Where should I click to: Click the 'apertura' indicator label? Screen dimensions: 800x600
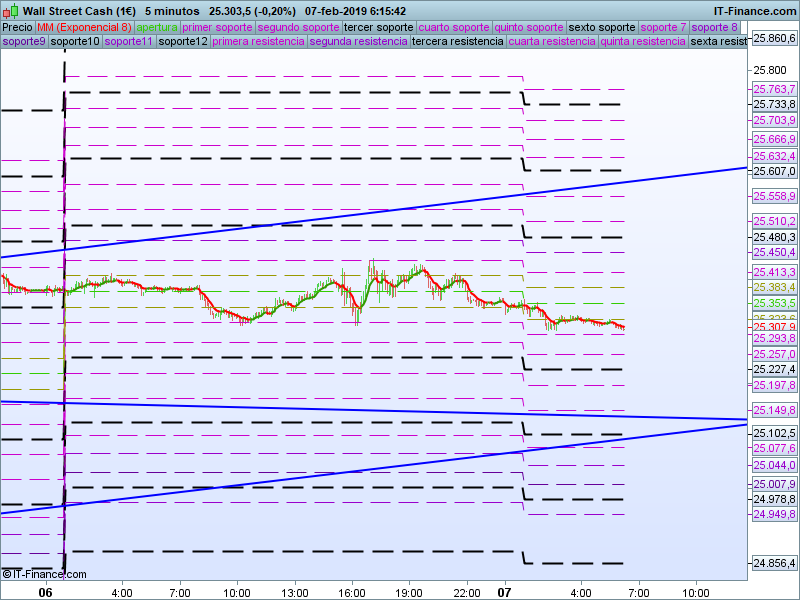pyautogui.click(x=157, y=27)
